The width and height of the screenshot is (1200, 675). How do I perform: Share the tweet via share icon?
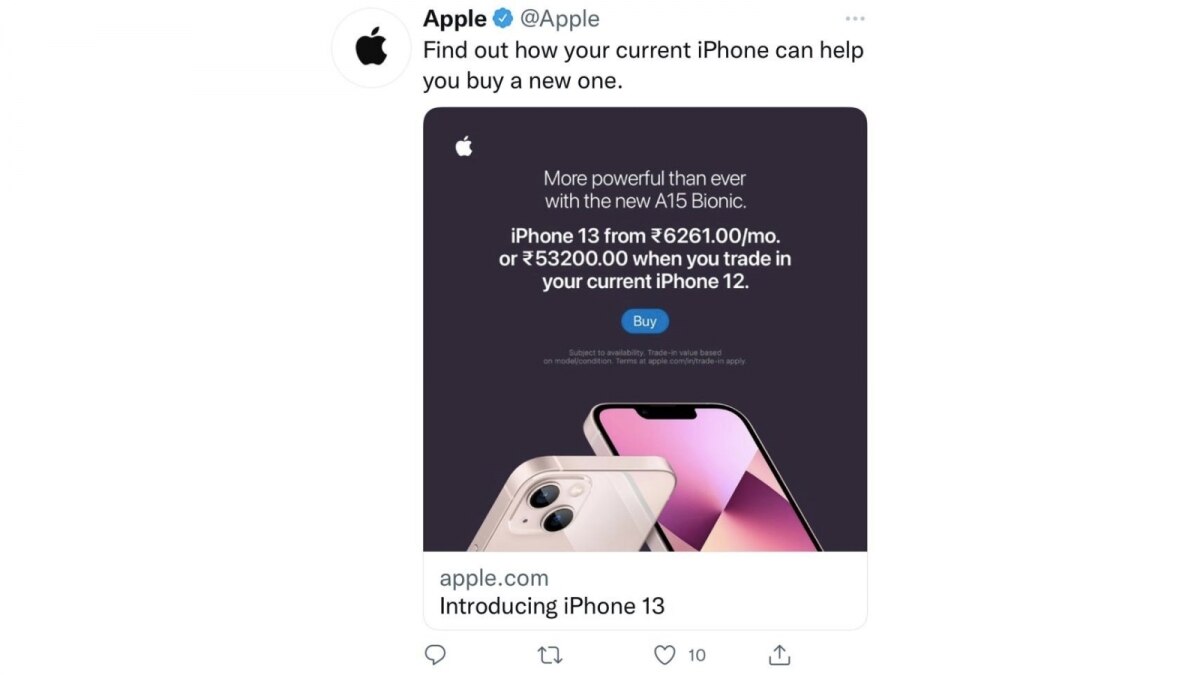tap(780, 655)
